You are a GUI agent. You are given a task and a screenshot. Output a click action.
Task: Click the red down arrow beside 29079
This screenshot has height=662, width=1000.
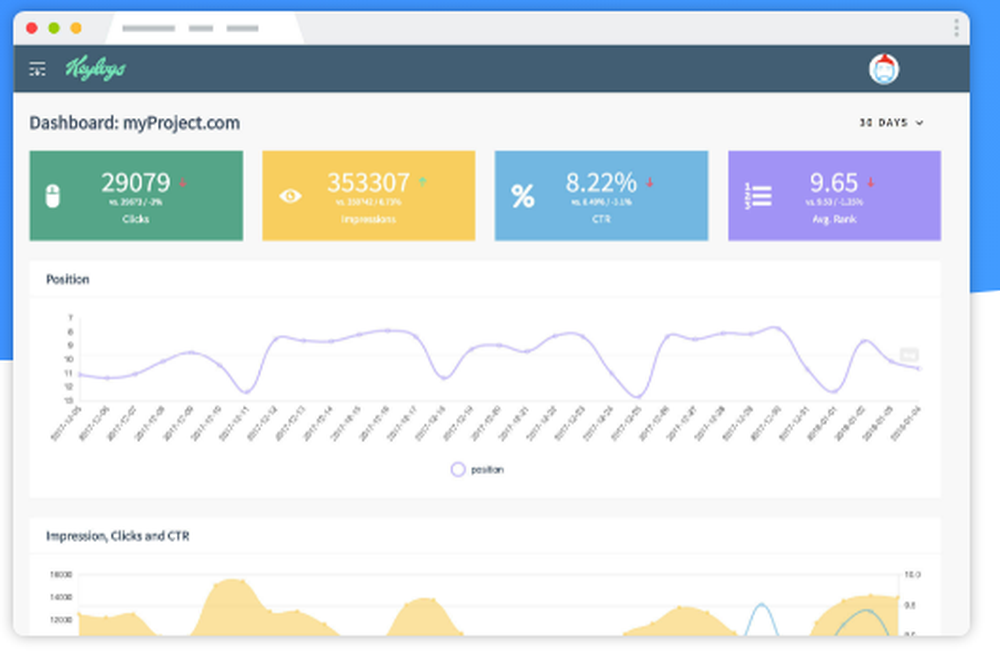(x=183, y=182)
